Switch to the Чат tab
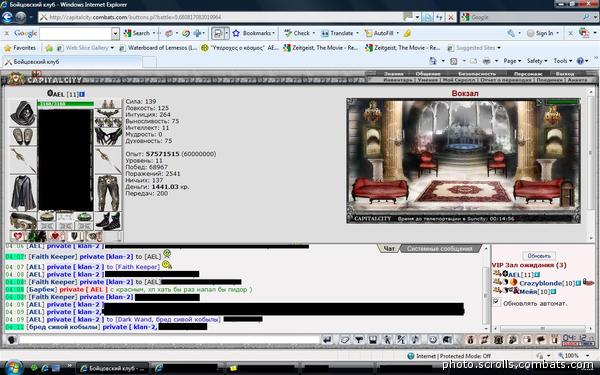The height and width of the screenshot is (375, 600). (389, 249)
